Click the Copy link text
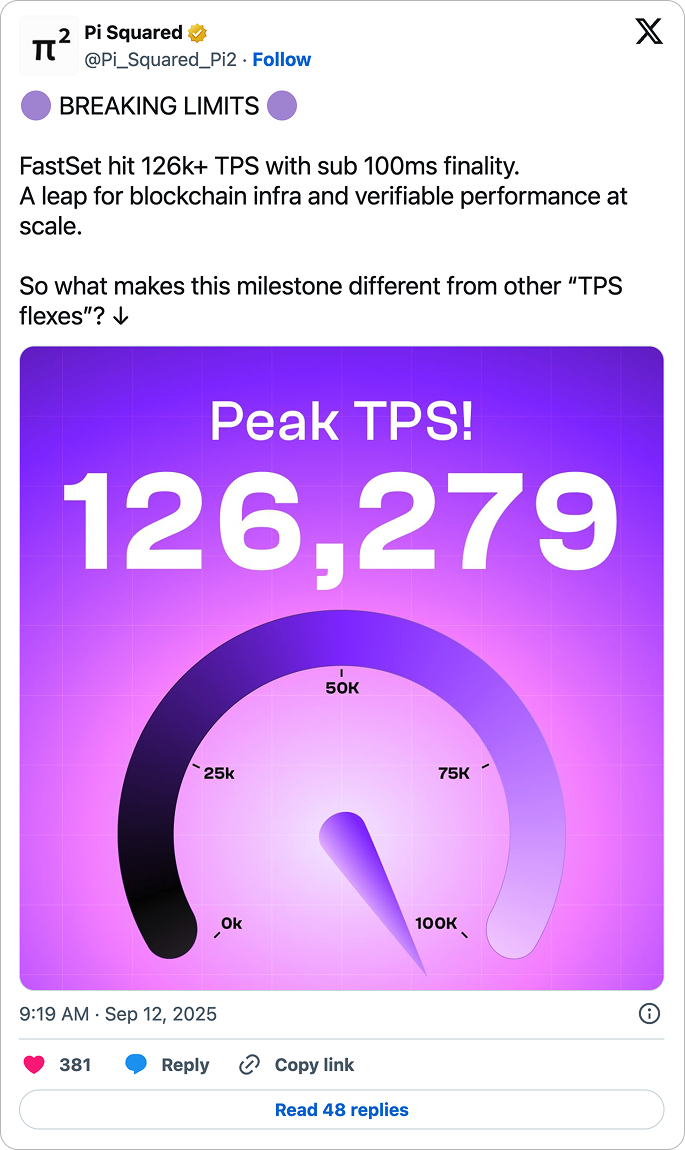 pos(314,1065)
